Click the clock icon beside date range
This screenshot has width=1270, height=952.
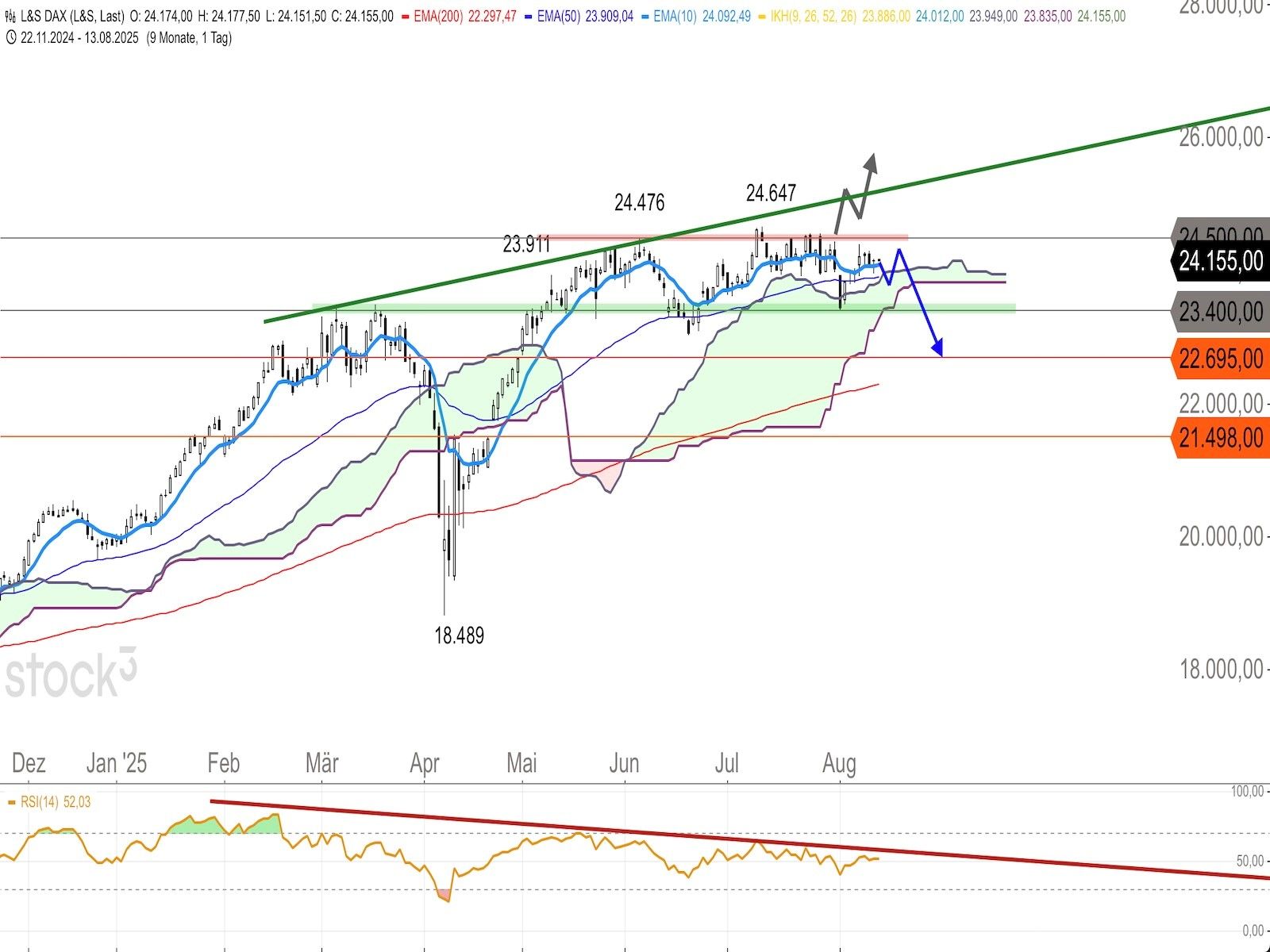[10, 37]
